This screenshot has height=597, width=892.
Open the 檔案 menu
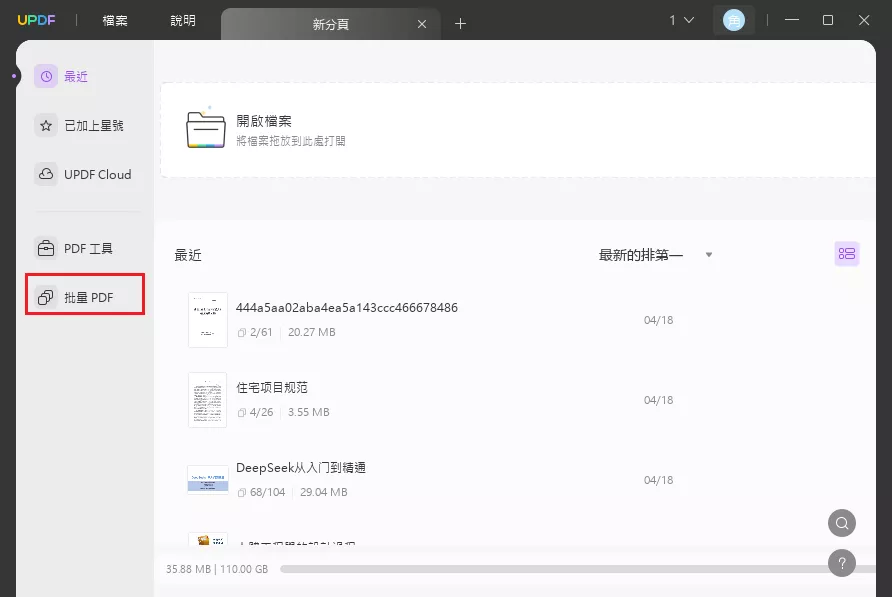[115, 20]
